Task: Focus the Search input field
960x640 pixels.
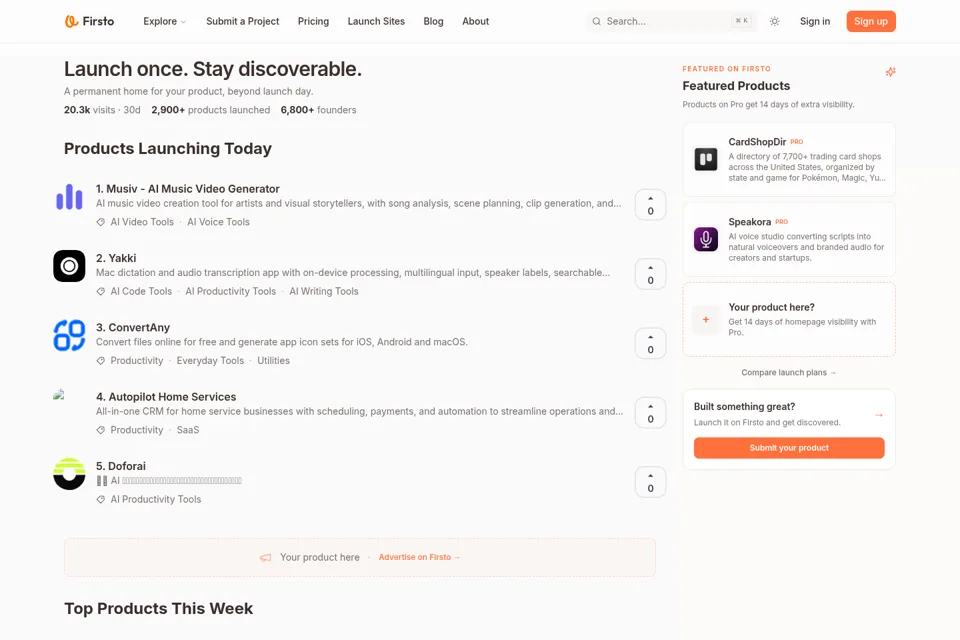Action: click(x=671, y=21)
